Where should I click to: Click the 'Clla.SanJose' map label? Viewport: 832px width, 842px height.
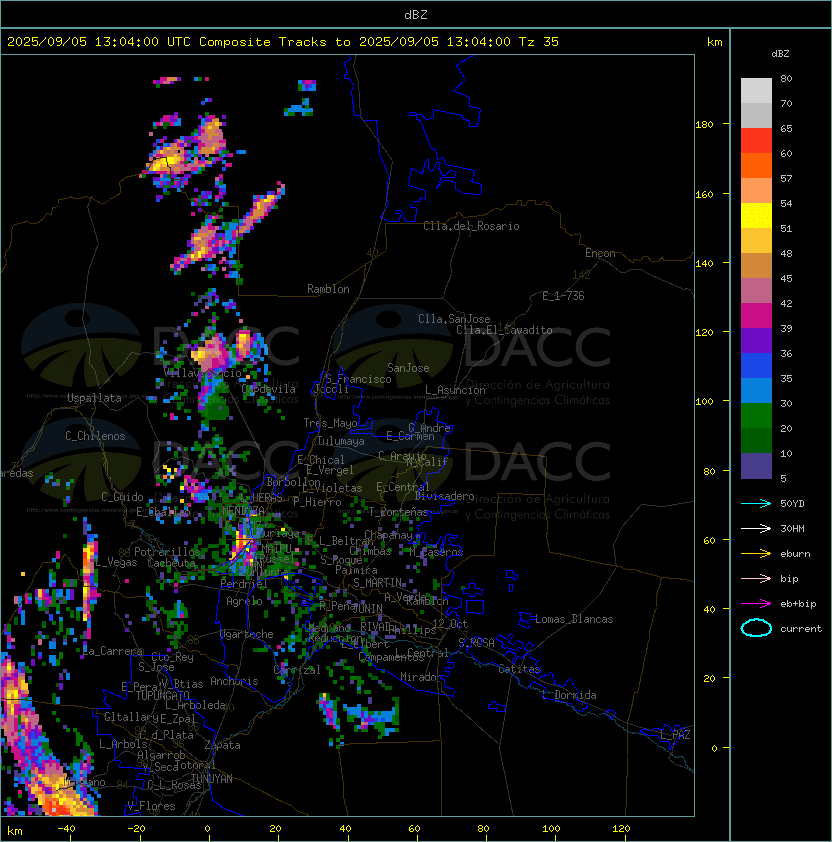(x=454, y=319)
